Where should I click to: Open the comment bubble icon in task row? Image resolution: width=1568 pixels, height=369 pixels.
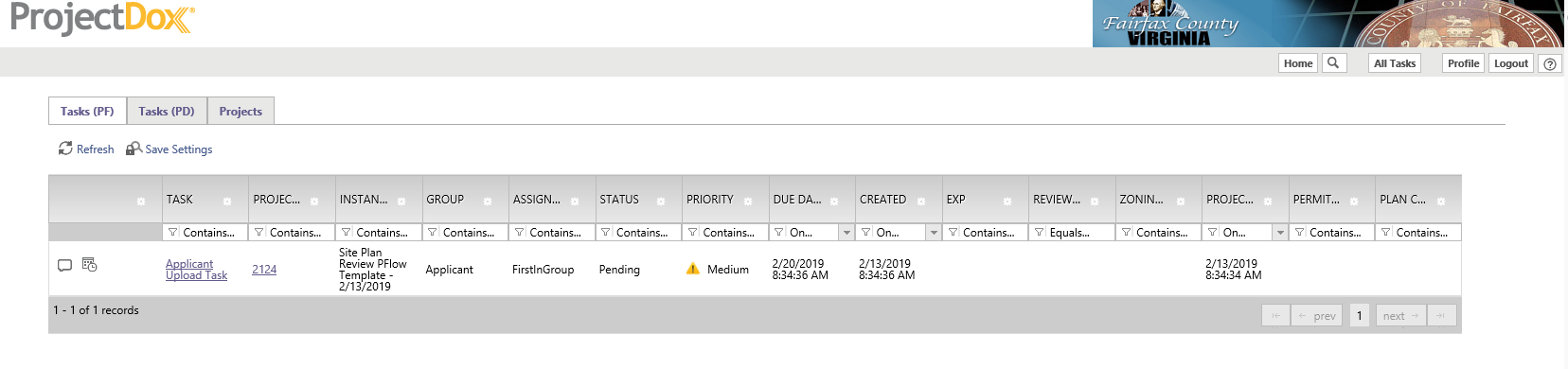64,265
